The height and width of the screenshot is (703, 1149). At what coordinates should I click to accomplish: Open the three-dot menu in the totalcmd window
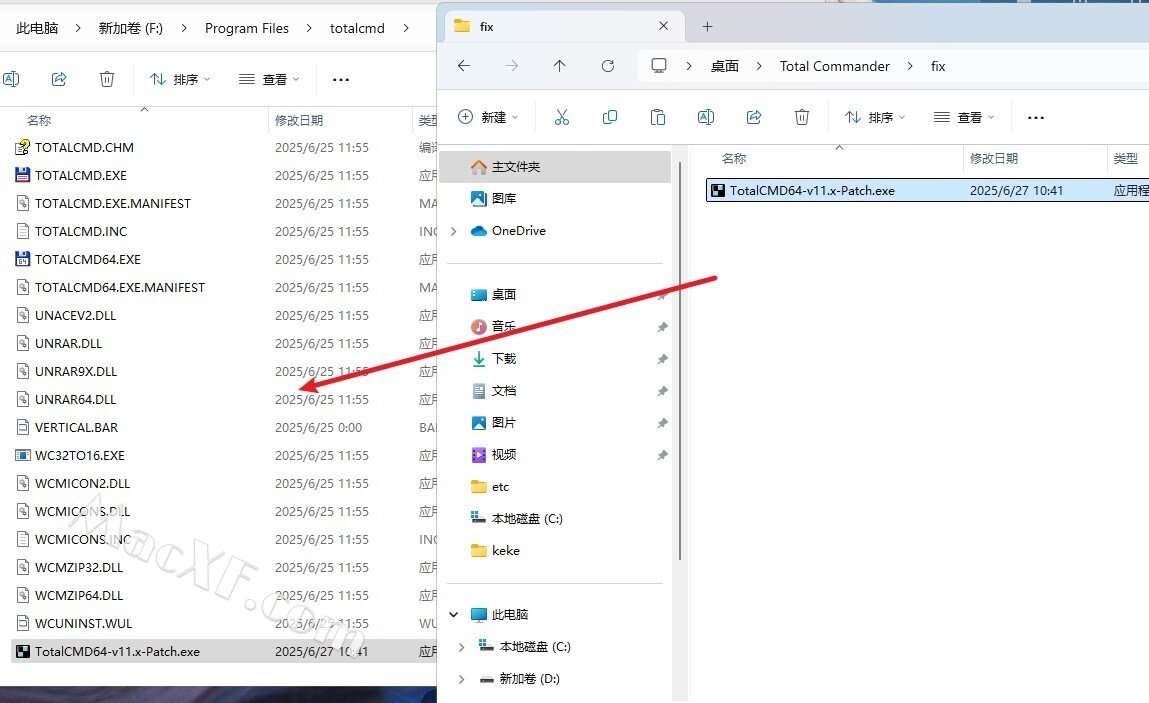point(341,80)
